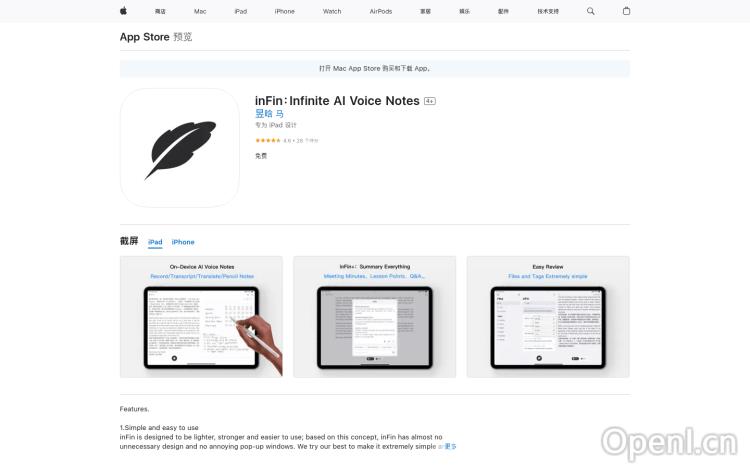The image size is (750, 468).
Task: Open the iPad navigation menu item
Action: [x=241, y=11]
